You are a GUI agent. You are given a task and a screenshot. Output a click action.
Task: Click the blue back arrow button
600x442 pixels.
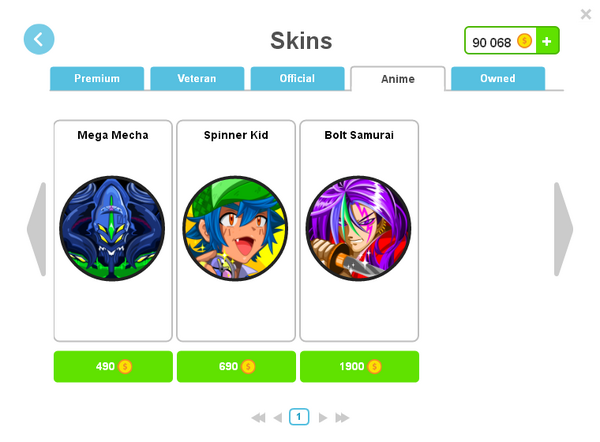pos(39,39)
